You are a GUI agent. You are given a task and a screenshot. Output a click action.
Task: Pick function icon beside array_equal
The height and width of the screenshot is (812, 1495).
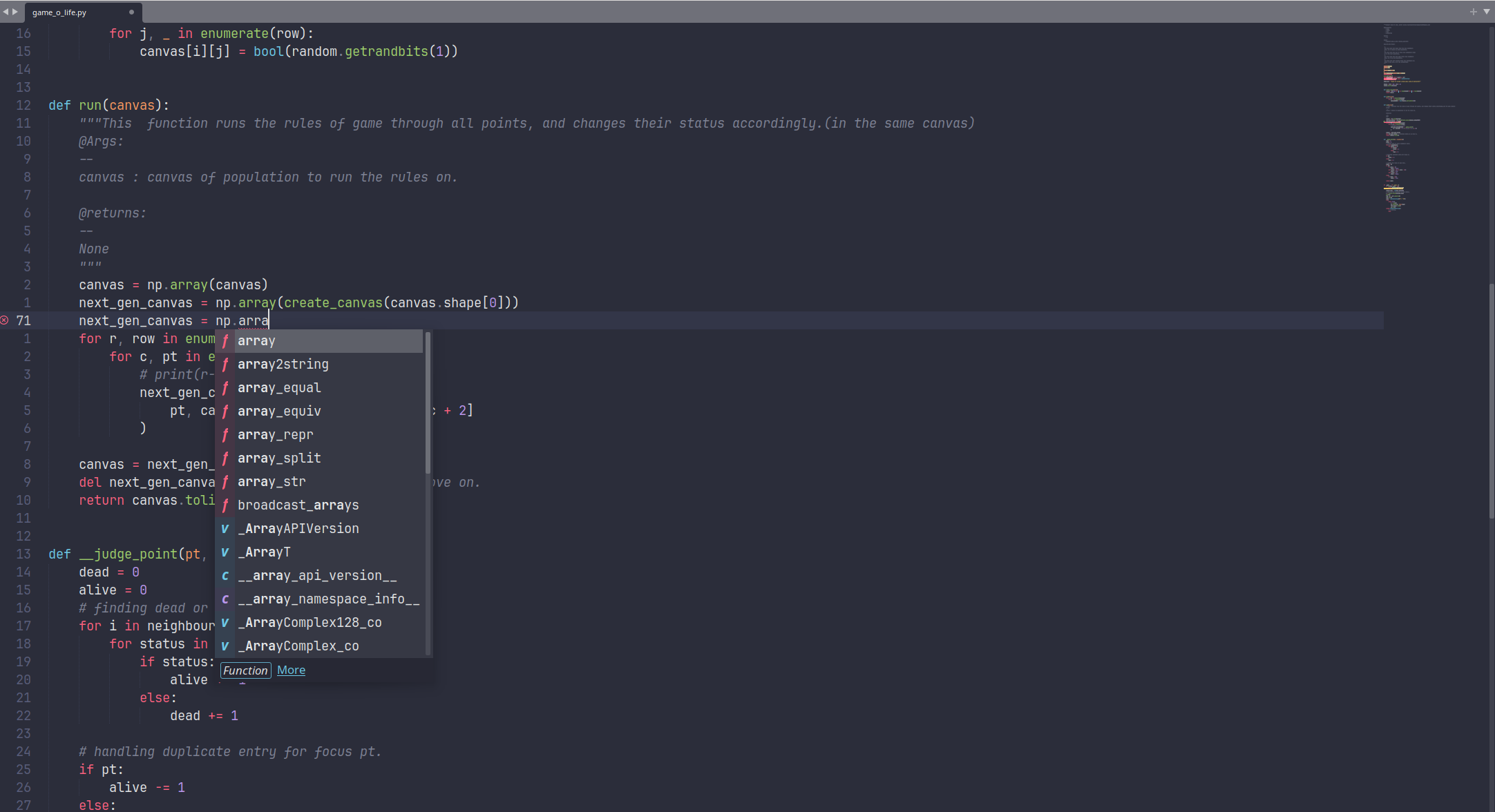(225, 388)
